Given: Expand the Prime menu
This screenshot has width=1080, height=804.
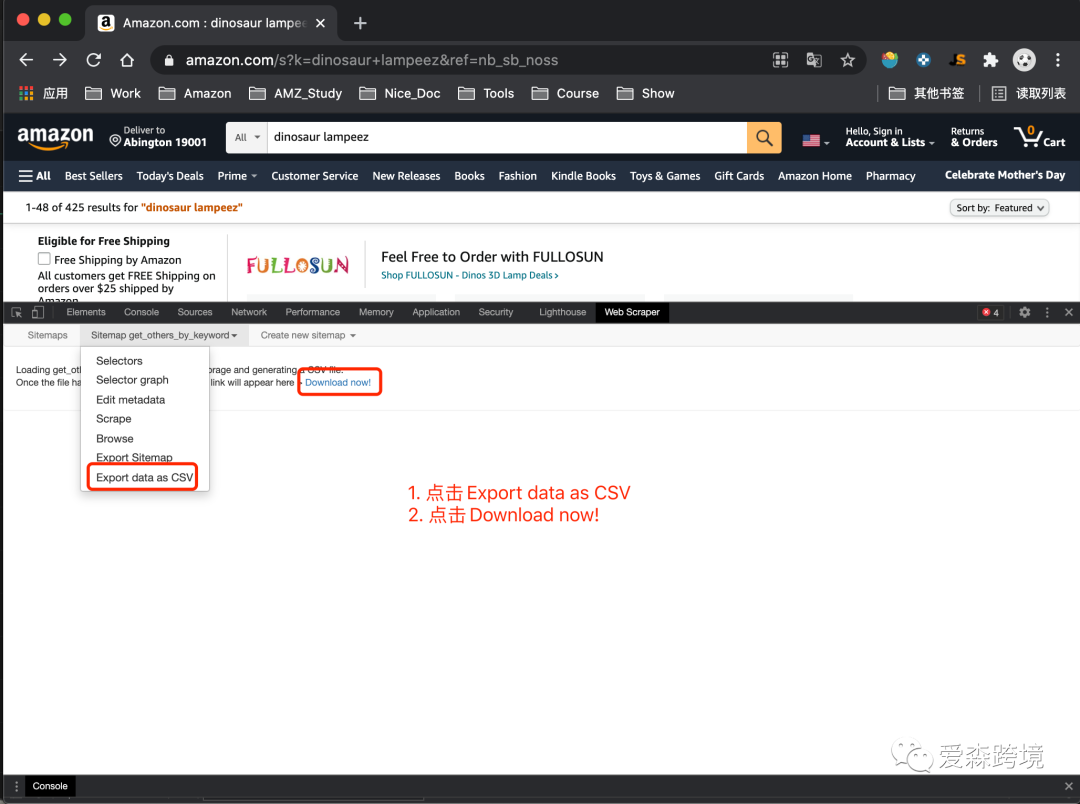Looking at the screenshot, I should click(237, 176).
